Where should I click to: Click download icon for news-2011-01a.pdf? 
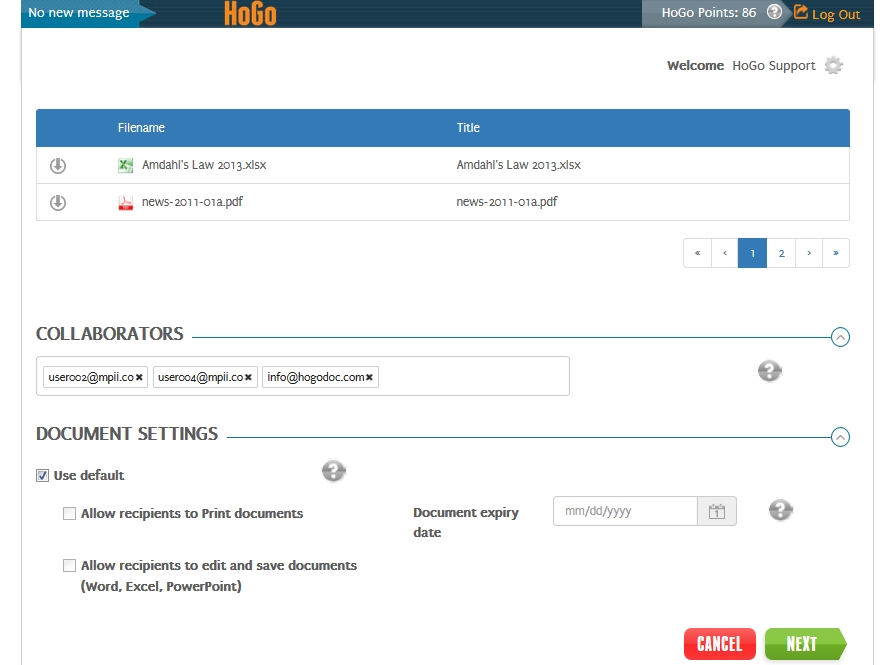[58, 202]
